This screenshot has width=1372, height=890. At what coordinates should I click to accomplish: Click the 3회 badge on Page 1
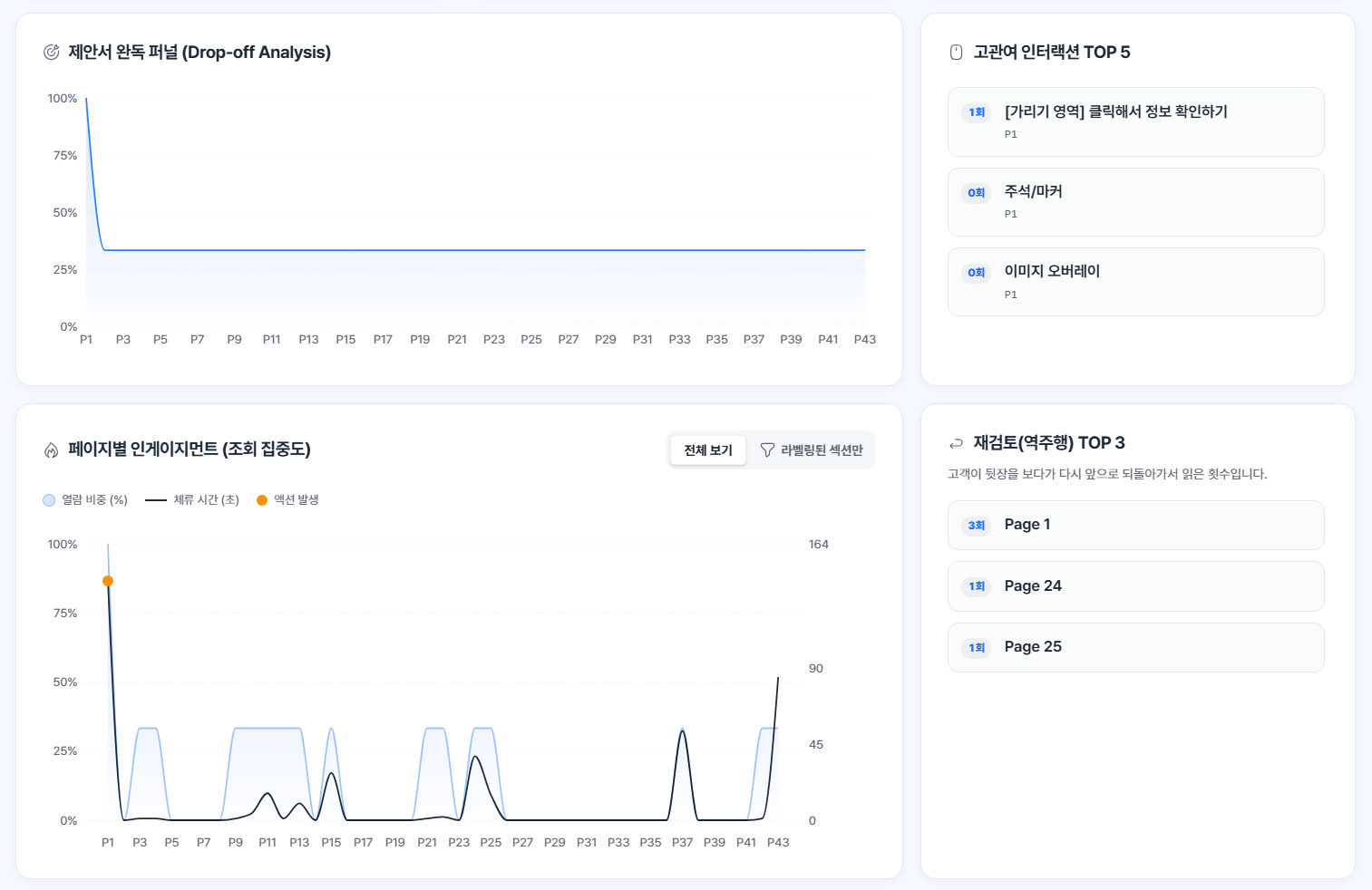(976, 526)
